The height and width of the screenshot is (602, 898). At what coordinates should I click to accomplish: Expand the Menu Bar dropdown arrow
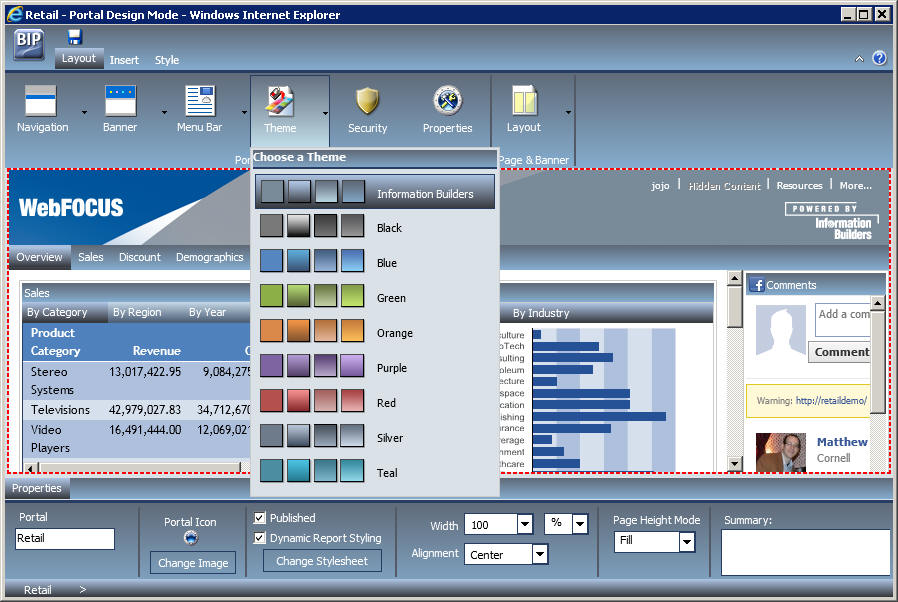pos(245,112)
